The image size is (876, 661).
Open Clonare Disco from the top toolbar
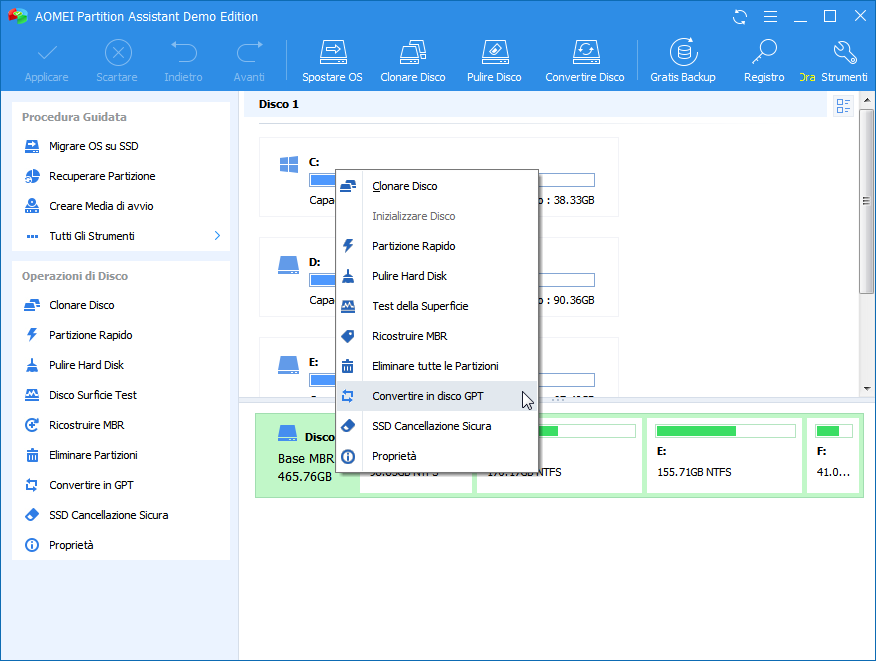coord(412,53)
